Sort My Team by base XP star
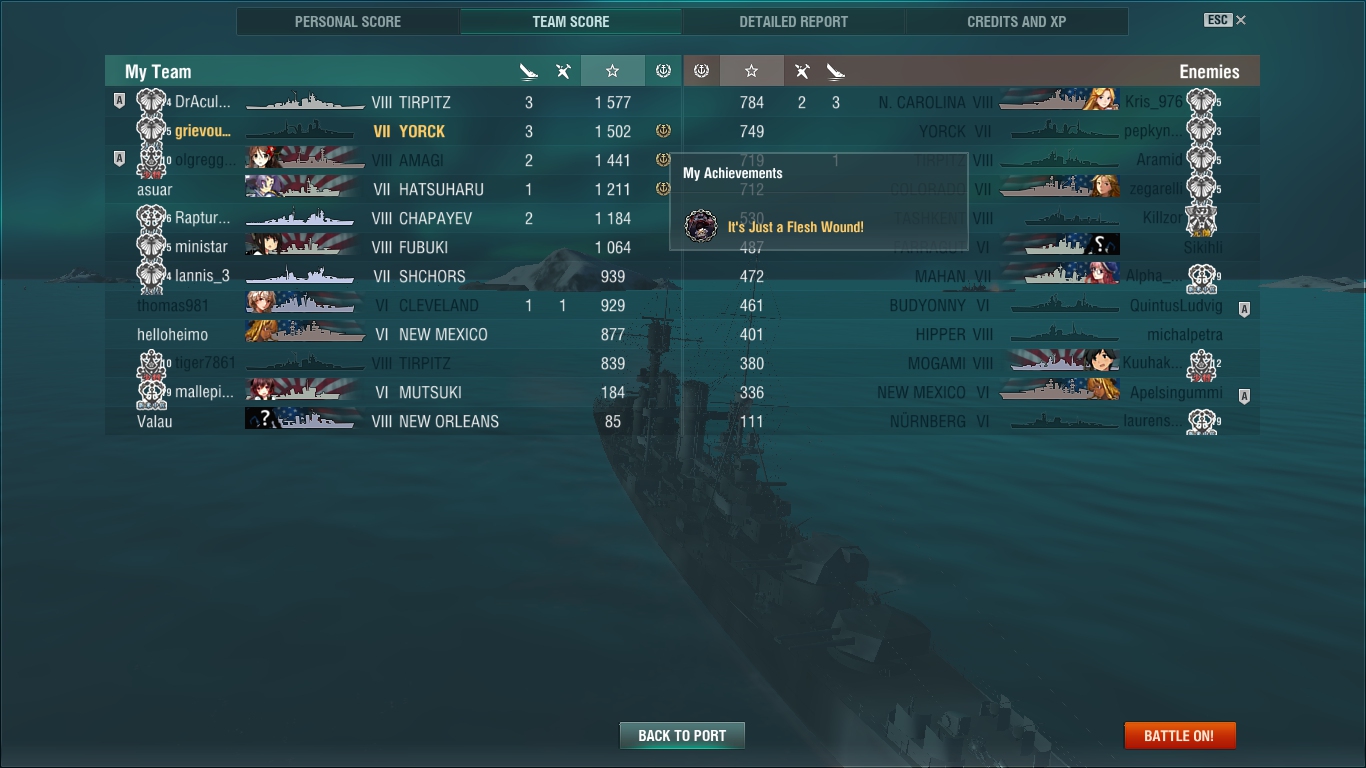This screenshot has width=1366, height=768. (x=612, y=71)
